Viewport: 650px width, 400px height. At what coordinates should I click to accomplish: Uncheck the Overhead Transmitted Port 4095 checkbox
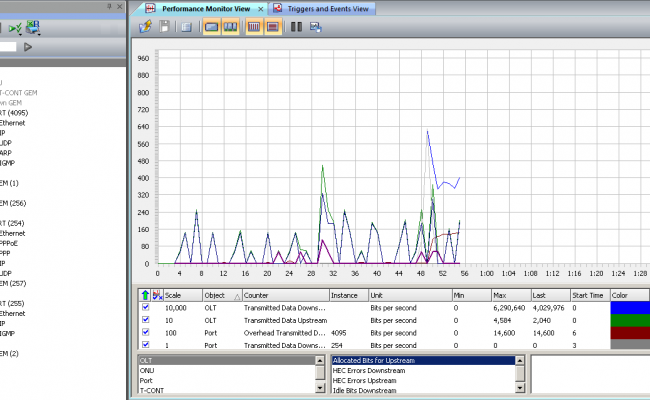pyautogui.click(x=146, y=332)
